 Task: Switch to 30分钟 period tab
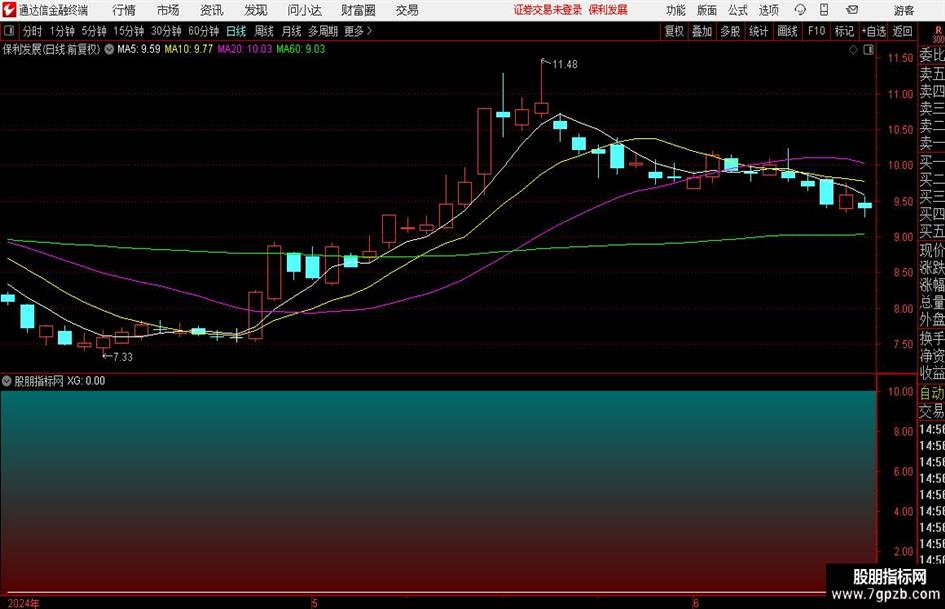click(x=166, y=31)
